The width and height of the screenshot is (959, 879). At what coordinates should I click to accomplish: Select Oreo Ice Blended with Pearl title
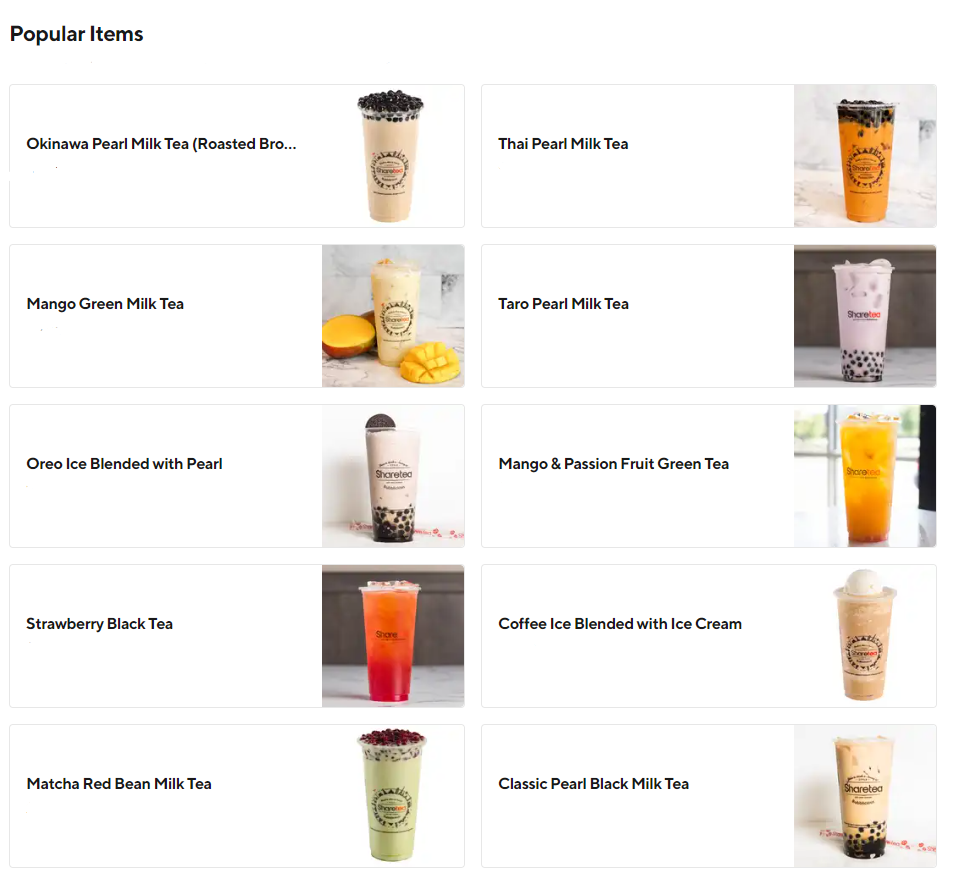point(124,464)
